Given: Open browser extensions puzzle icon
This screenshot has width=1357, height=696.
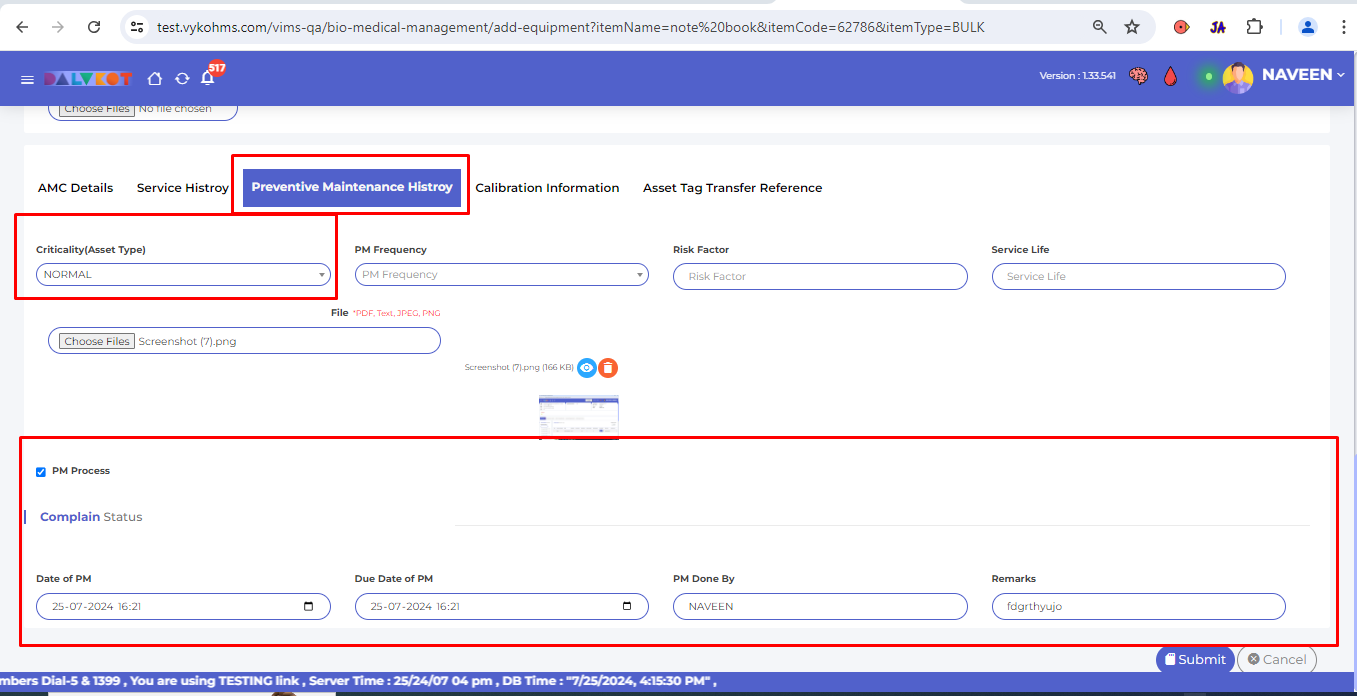Looking at the screenshot, I should [x=1254, y=27].
